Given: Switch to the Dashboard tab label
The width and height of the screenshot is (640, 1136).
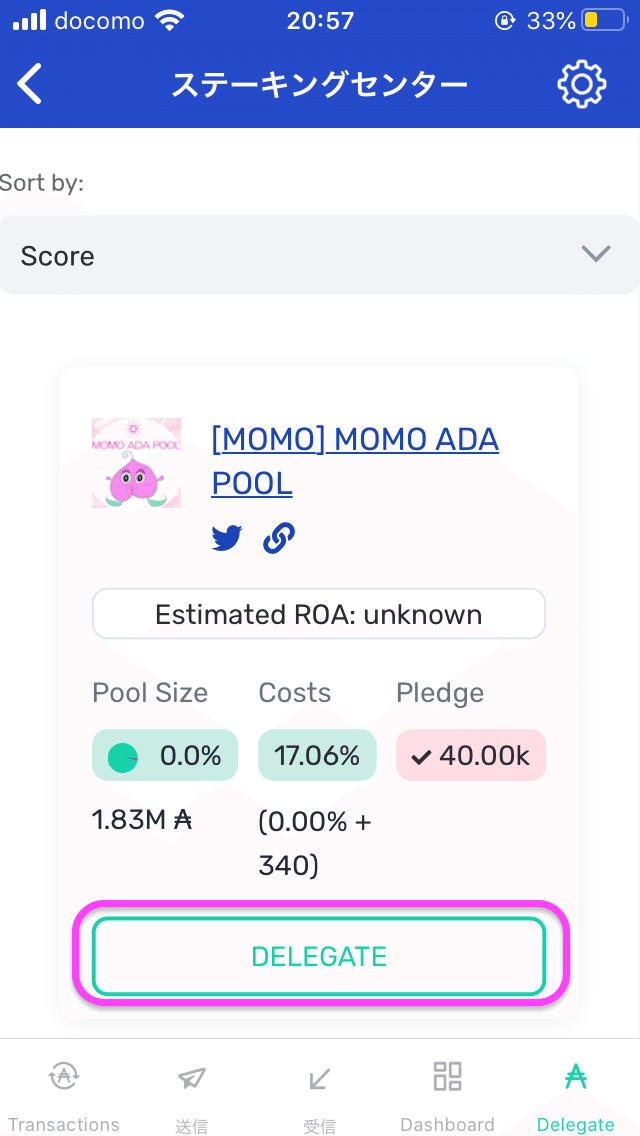Looking at the screenshot, I should (447, 1124).
